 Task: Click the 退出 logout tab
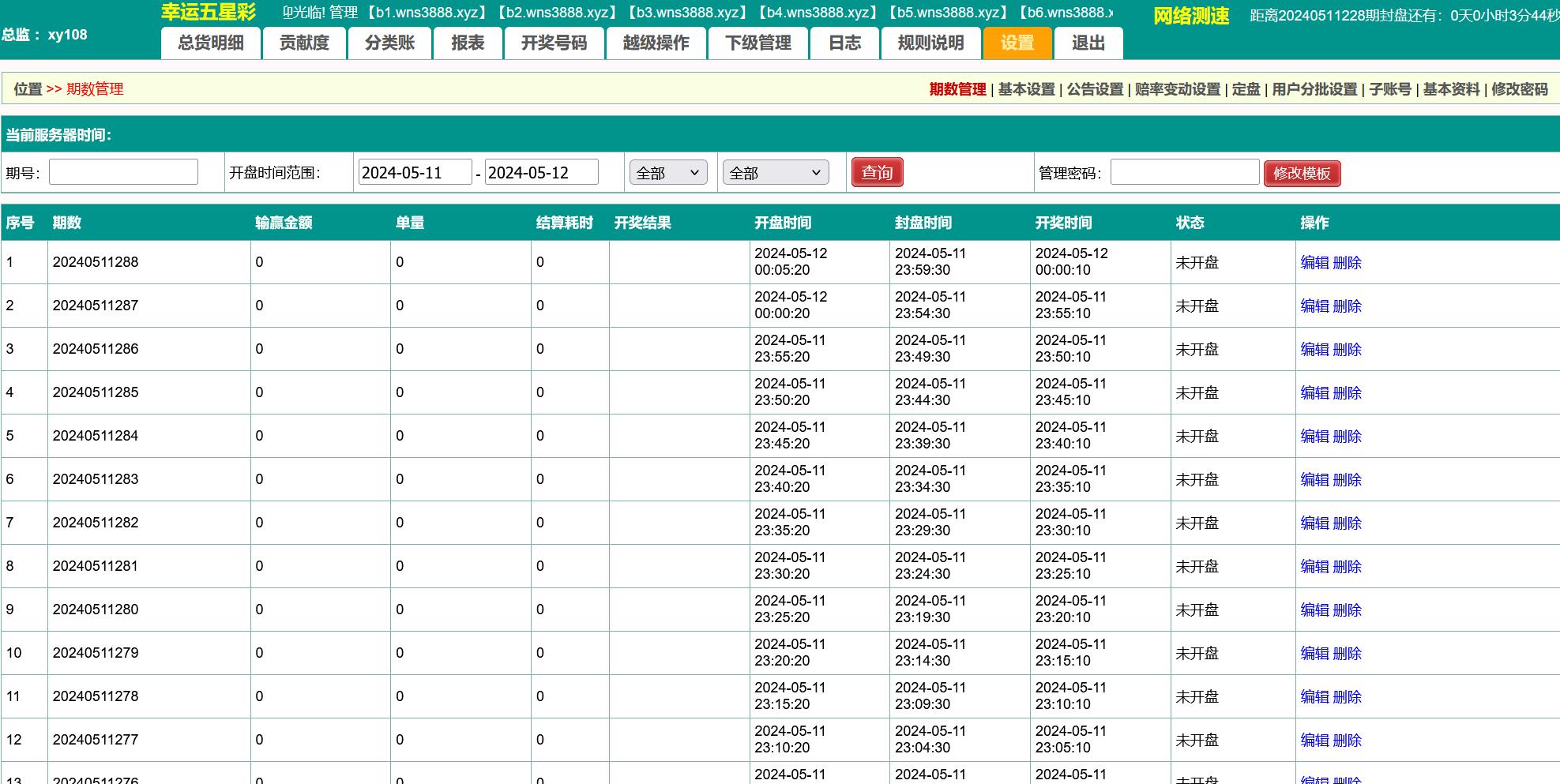(x=1088, y=43)
